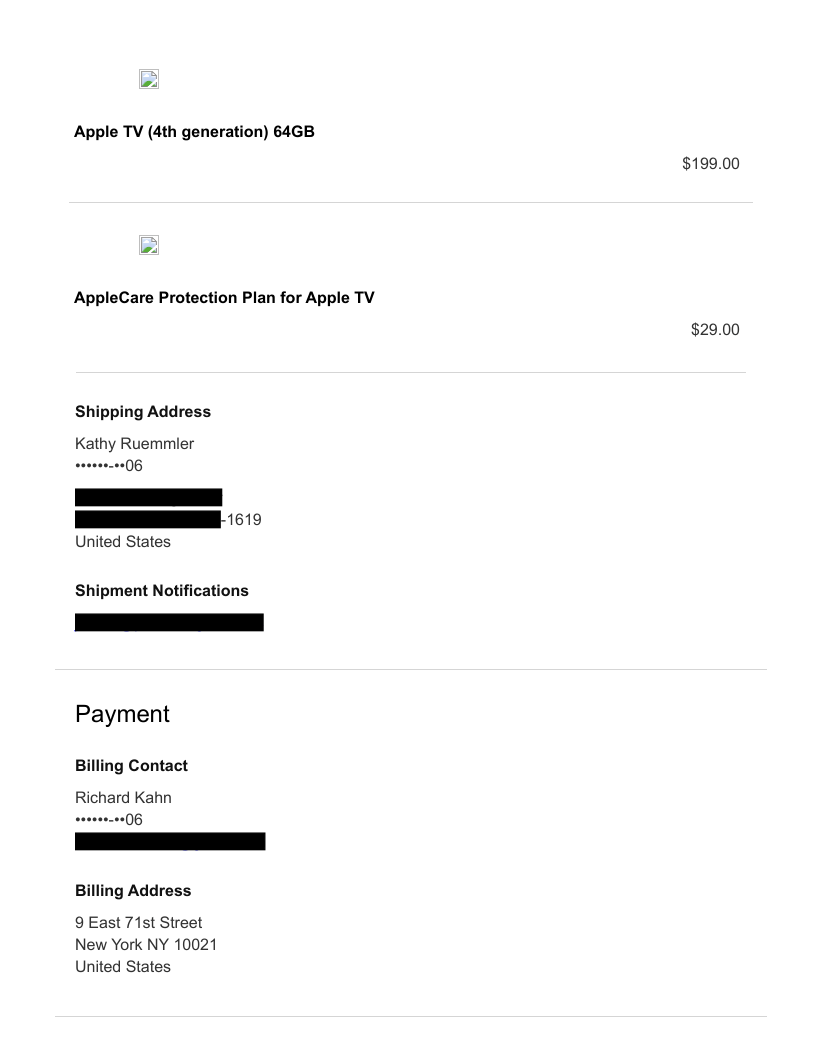Viewport: 816px width, 1056px height.
Task: Click the $199.00 price
Action: 710,164
